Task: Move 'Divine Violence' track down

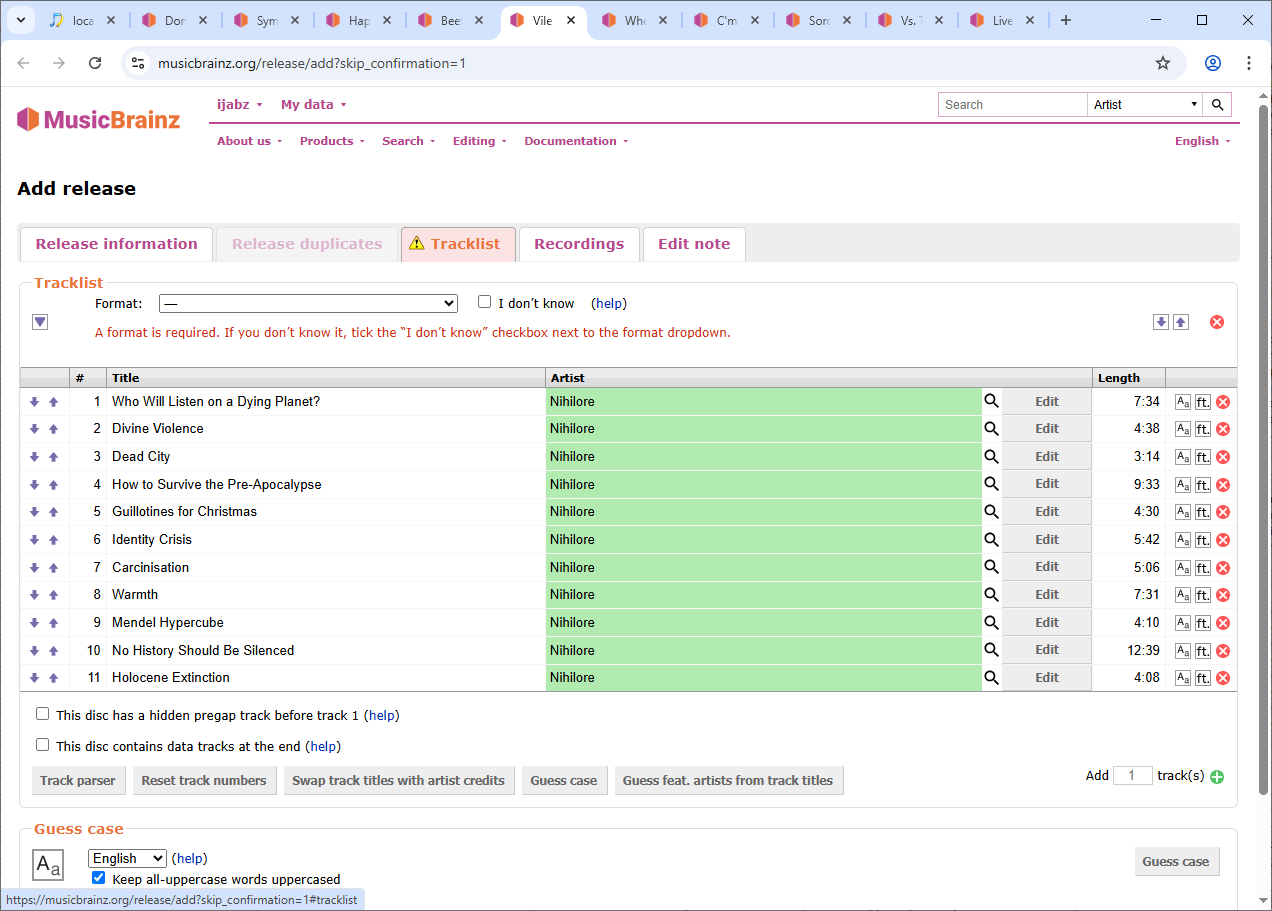Action: pos(34,429)
